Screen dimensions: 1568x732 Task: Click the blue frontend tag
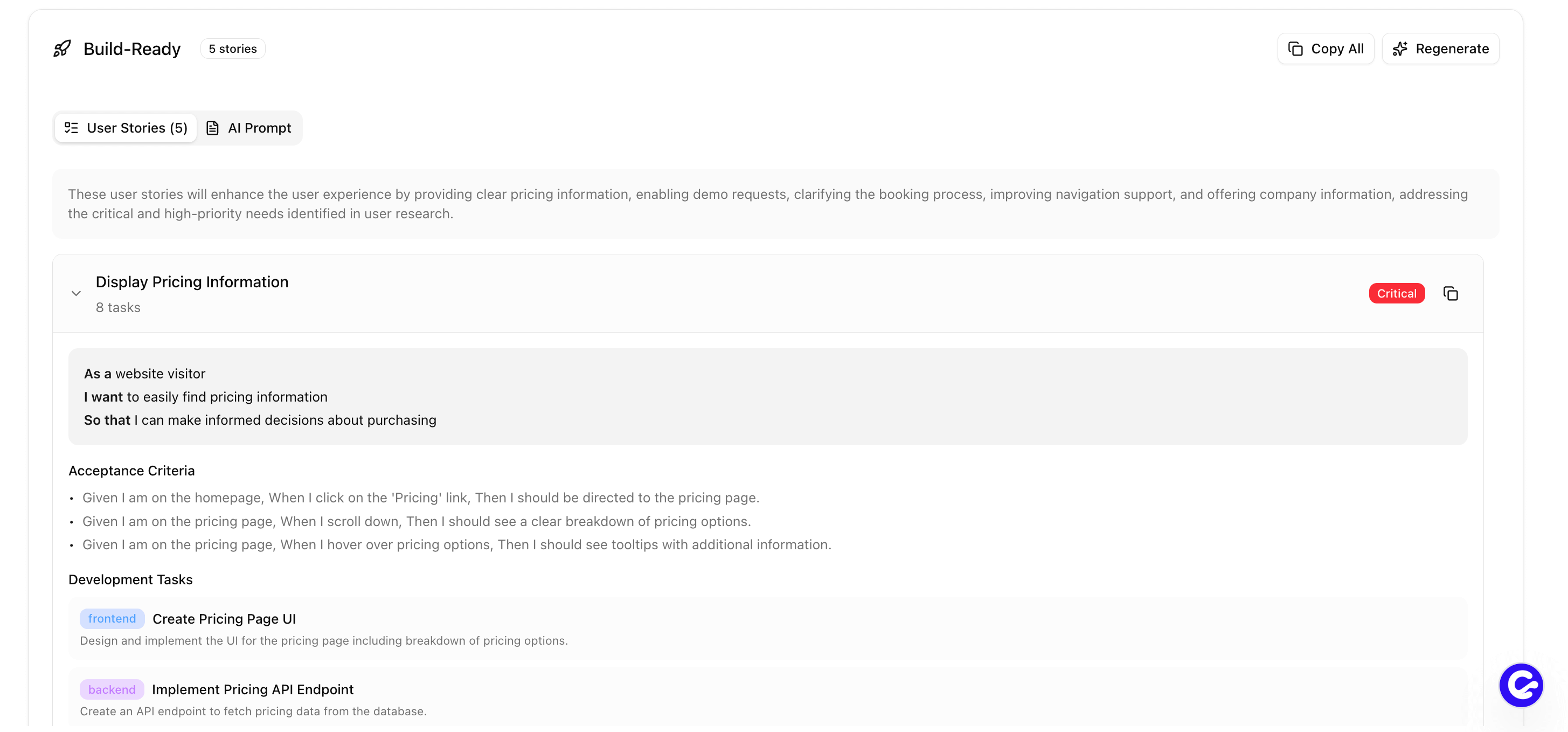(112, 619)
